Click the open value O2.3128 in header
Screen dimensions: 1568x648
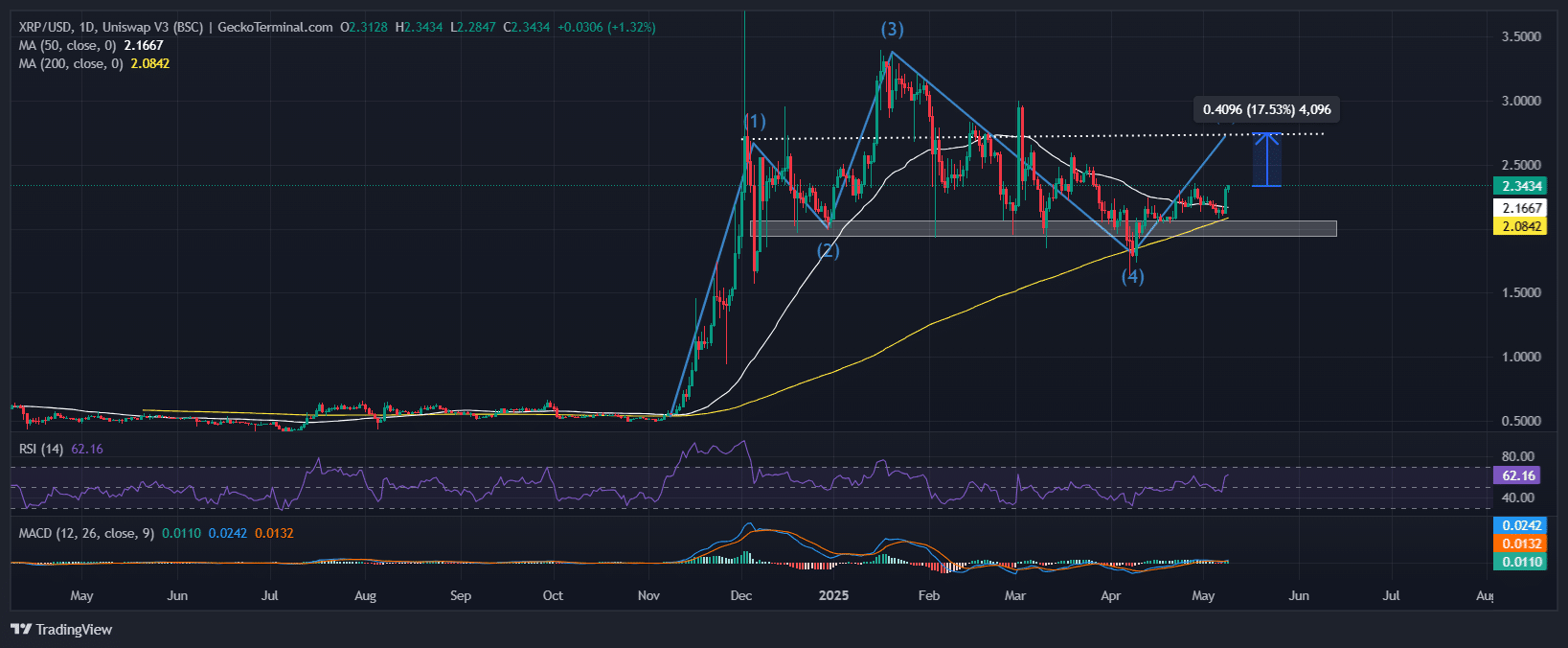click(364, 27)
